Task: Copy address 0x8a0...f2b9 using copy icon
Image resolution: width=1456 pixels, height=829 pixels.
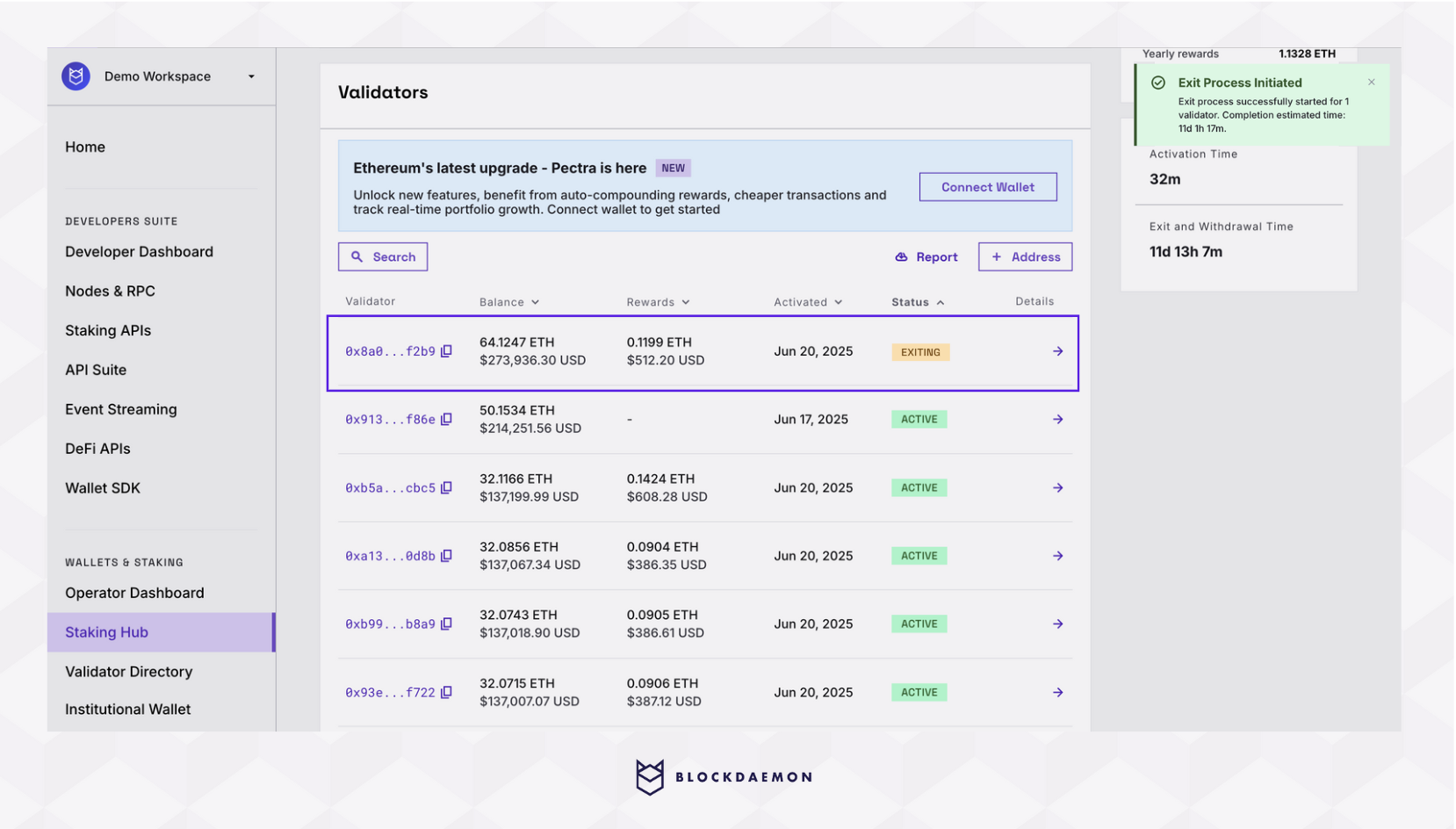Action: click(x=446, y=351)
